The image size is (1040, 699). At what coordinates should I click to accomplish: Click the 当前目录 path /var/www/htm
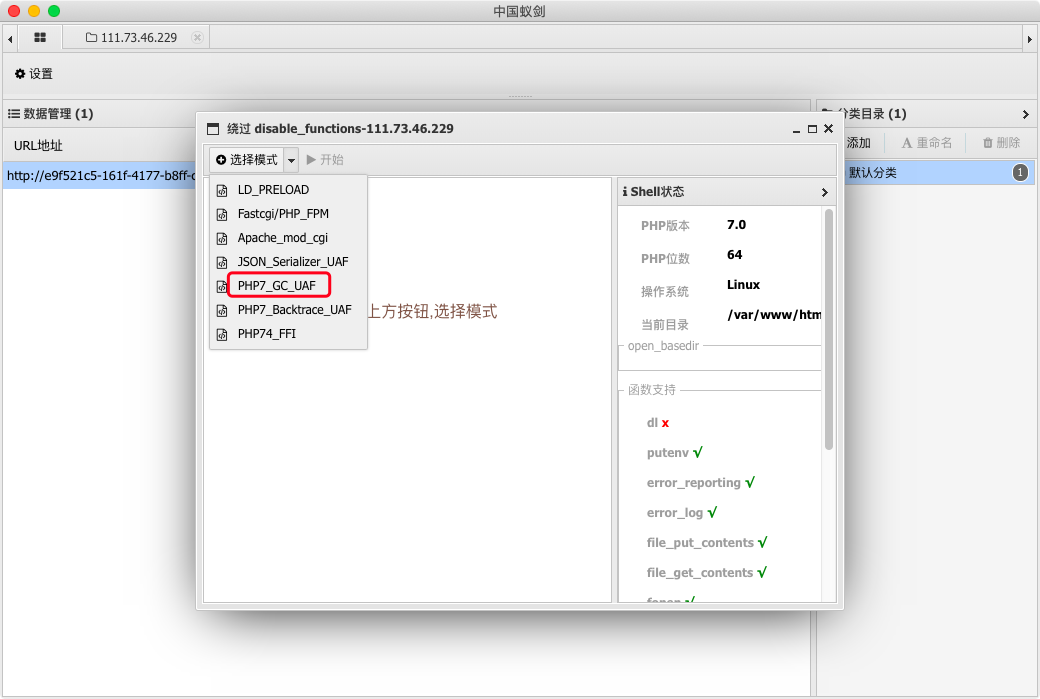pyautogui.click(x=774, y=314)
